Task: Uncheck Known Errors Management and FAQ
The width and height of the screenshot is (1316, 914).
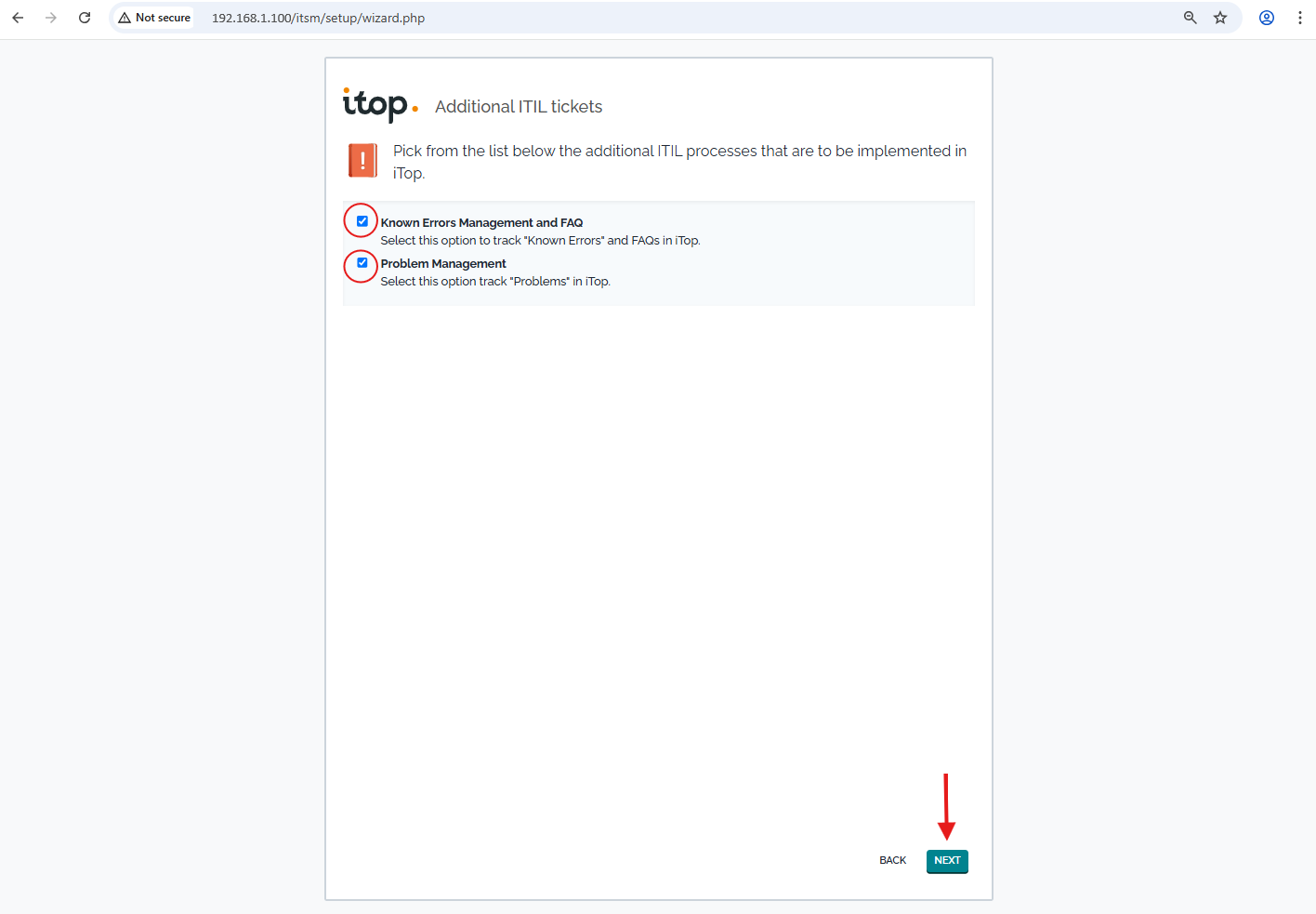Action: (x=362, y=221)
